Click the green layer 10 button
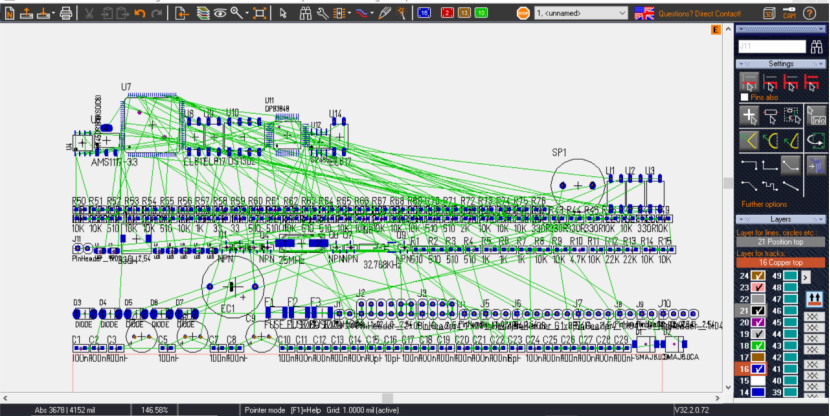The height and width of the screenshot is (417, 830). [481, 13]
